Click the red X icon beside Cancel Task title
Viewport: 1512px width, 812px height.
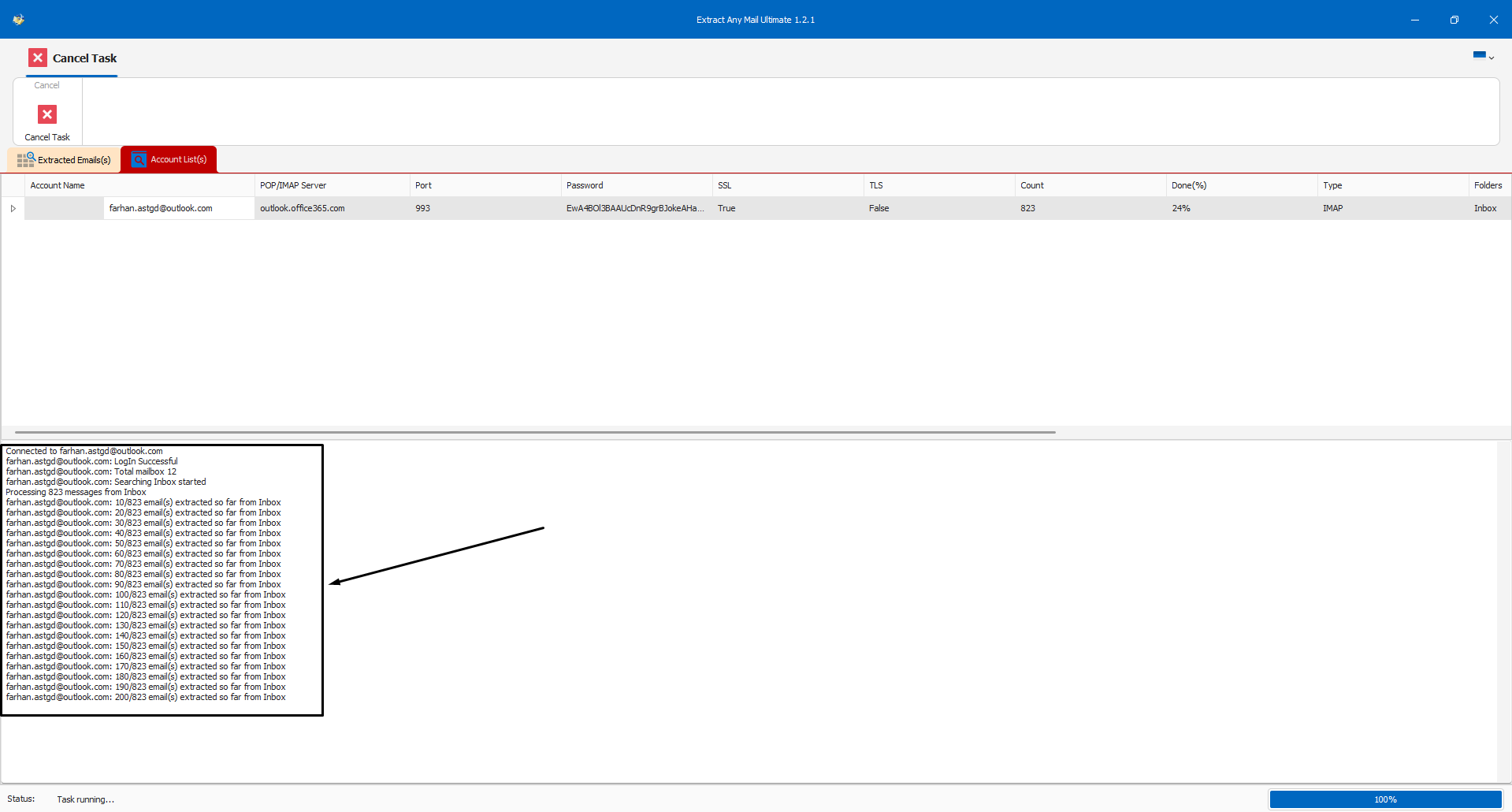(x=38, y=58)
